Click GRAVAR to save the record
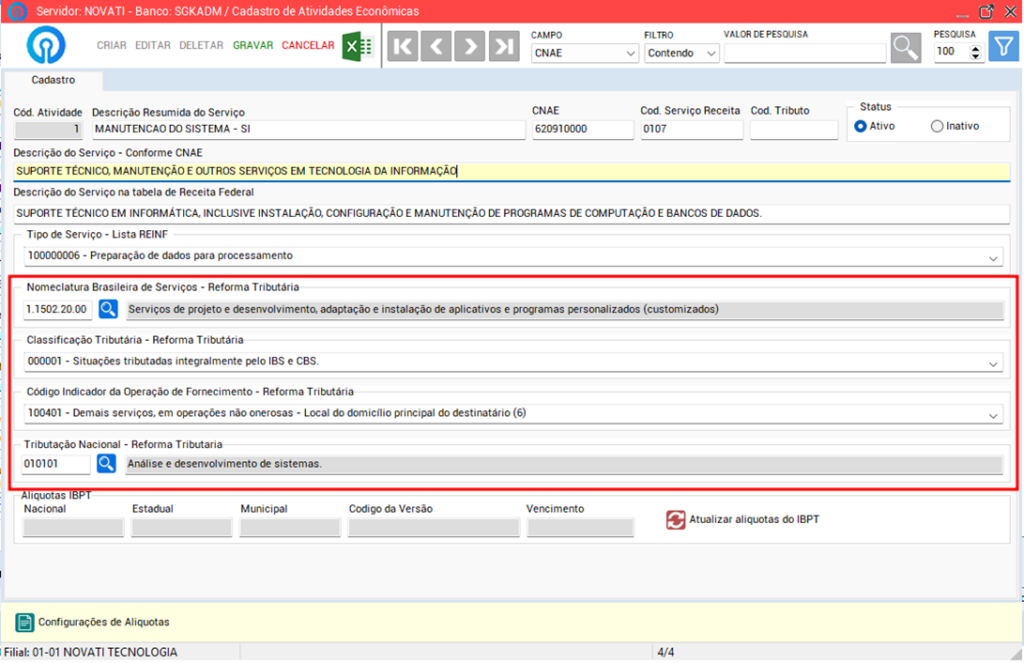This screenshot has height=663, width=1024. coord(252,45)
